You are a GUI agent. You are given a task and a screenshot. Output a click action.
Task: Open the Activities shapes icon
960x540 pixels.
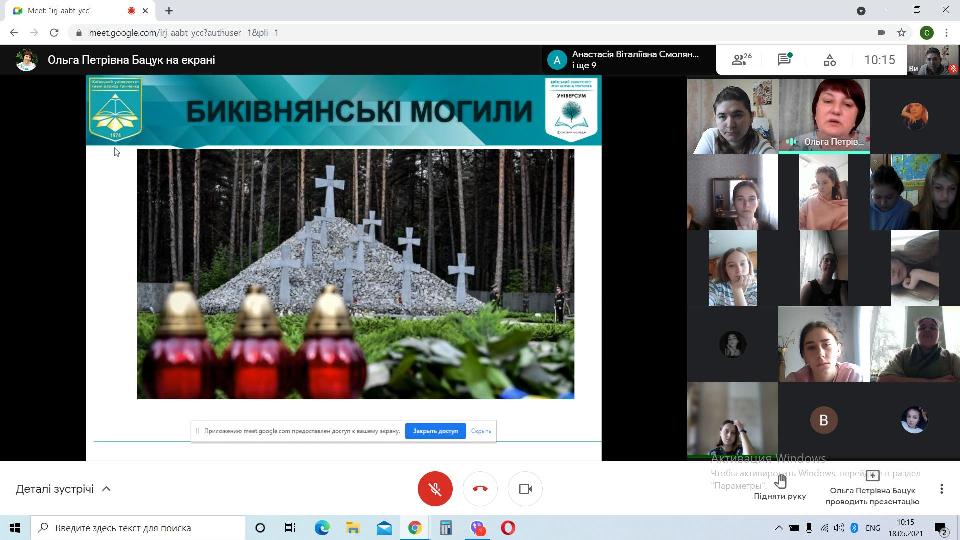[829, 60]
